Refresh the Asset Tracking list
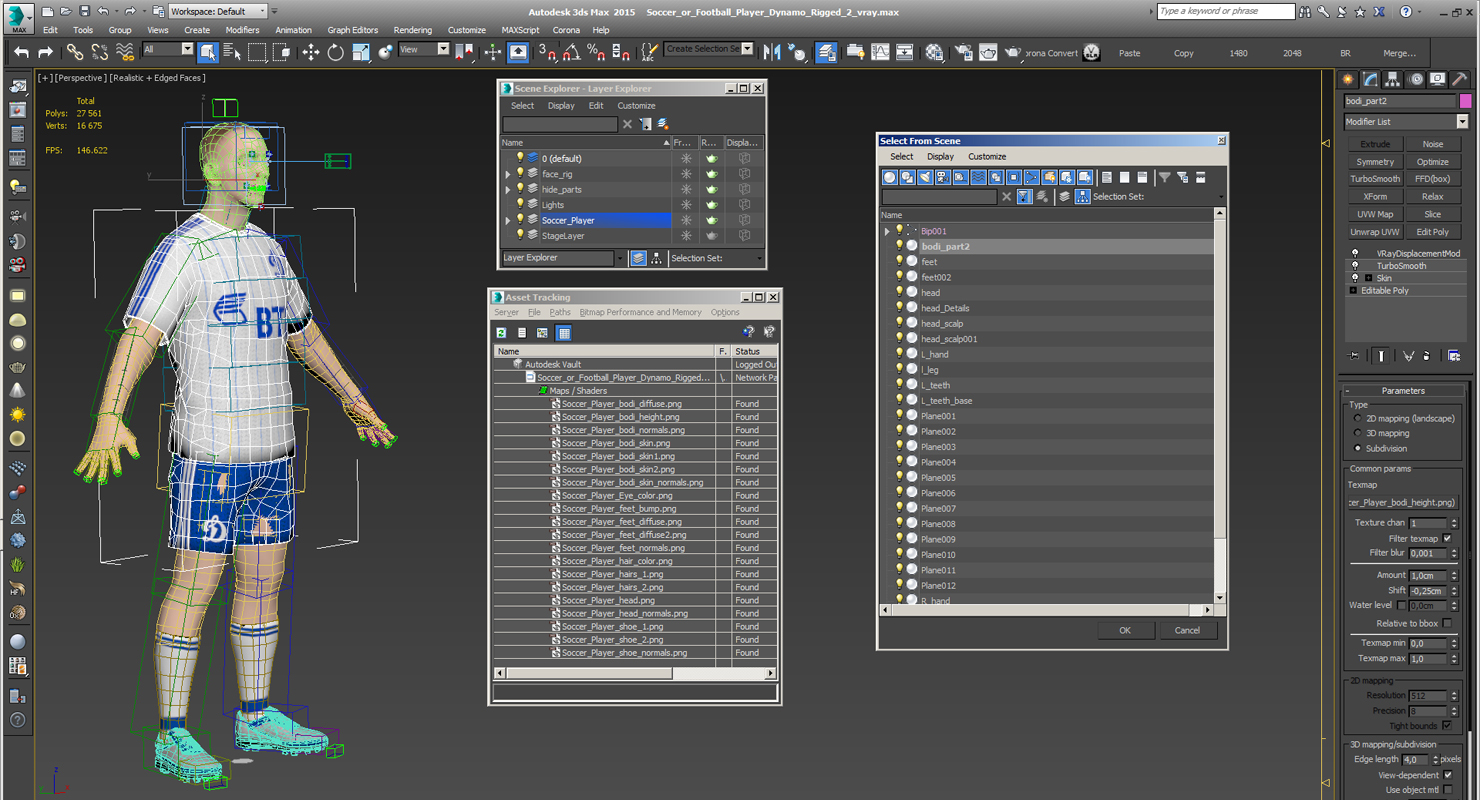 [501, 333]
